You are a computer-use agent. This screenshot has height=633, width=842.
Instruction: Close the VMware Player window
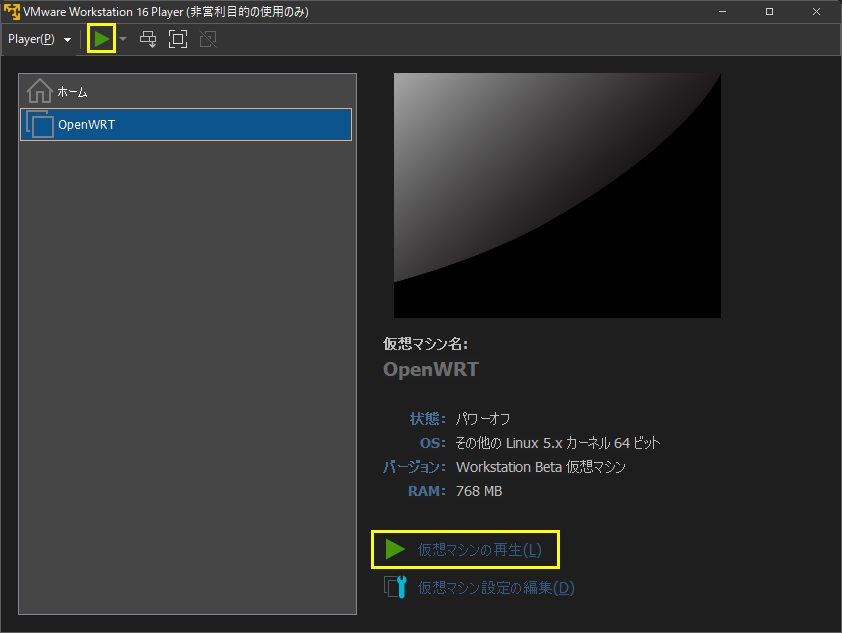coord(816,11)
